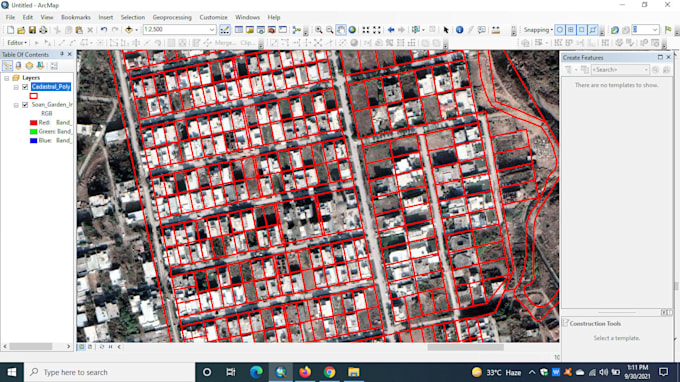Open the Editor dropdown menu

tap(17, 42)
